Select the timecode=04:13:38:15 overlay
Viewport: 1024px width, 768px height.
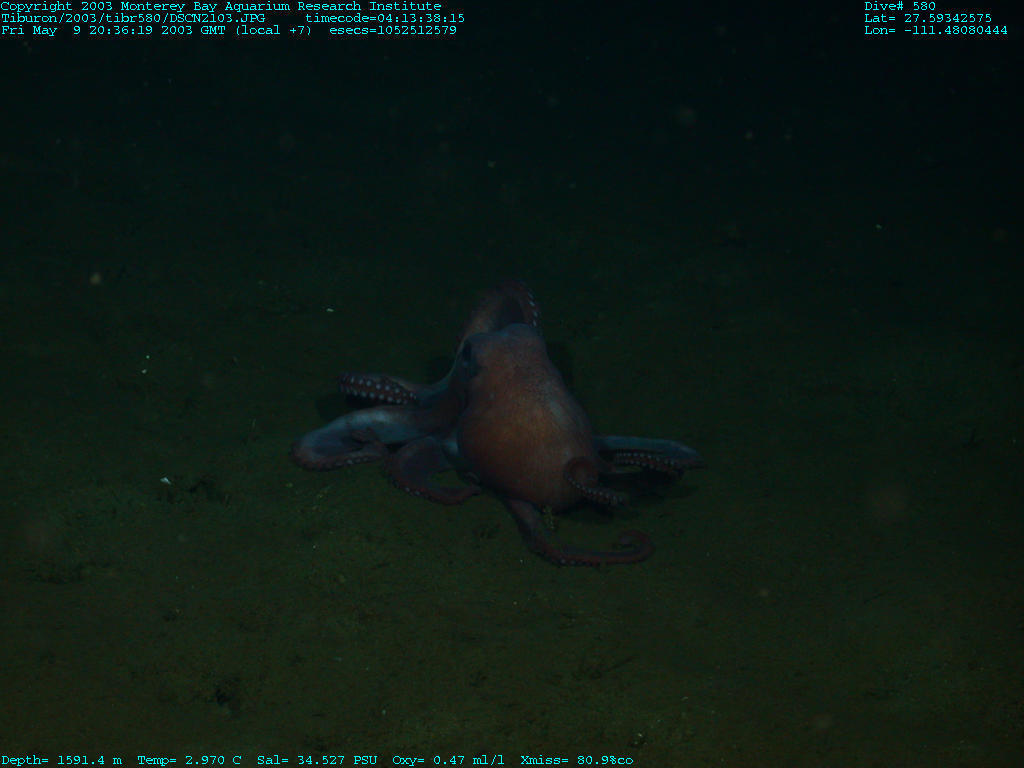tap(384, 18)
